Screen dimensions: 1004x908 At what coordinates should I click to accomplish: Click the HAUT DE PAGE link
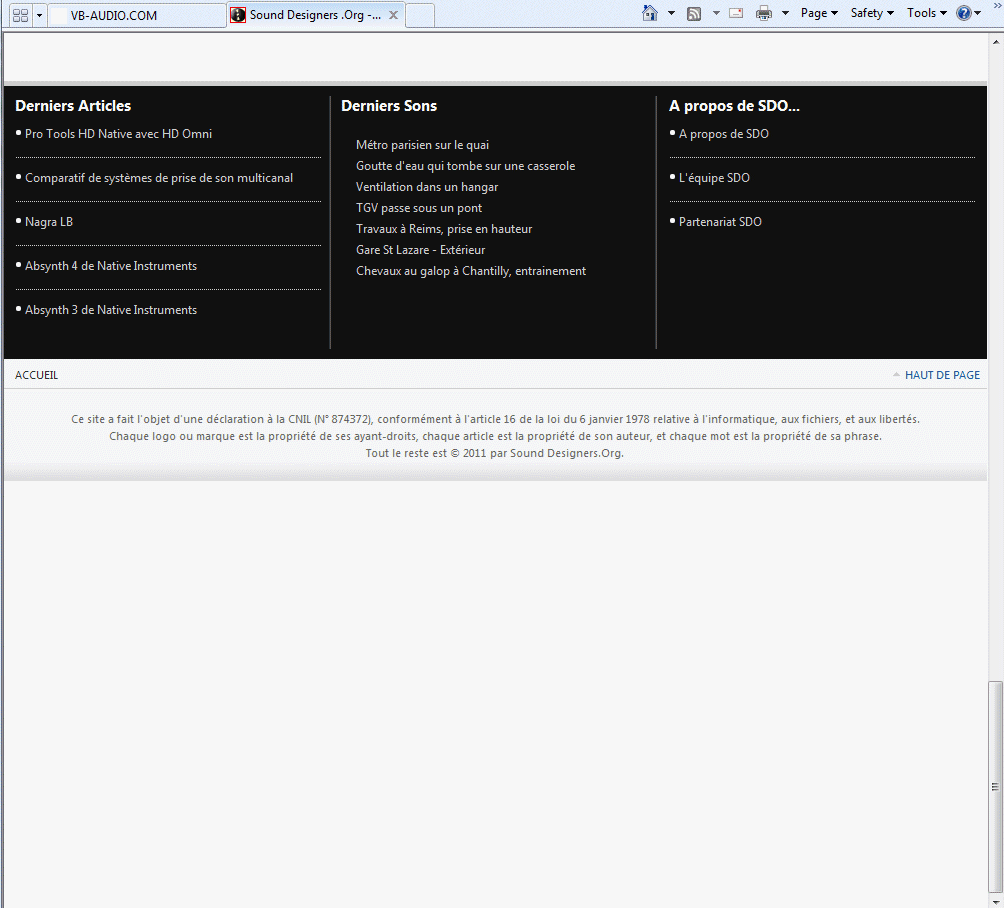coord(942,375)
